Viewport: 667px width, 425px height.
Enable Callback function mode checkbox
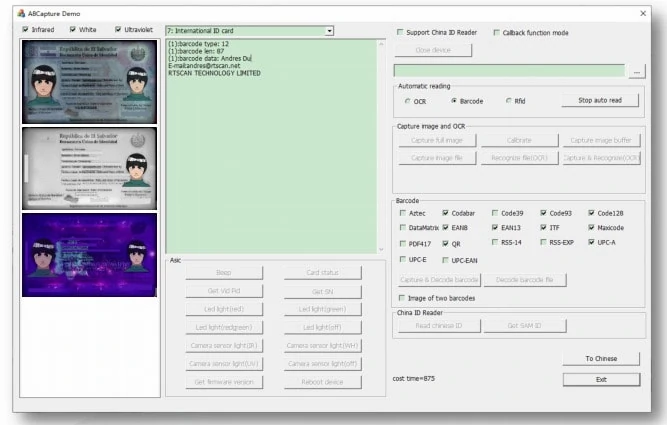point(497,32)
